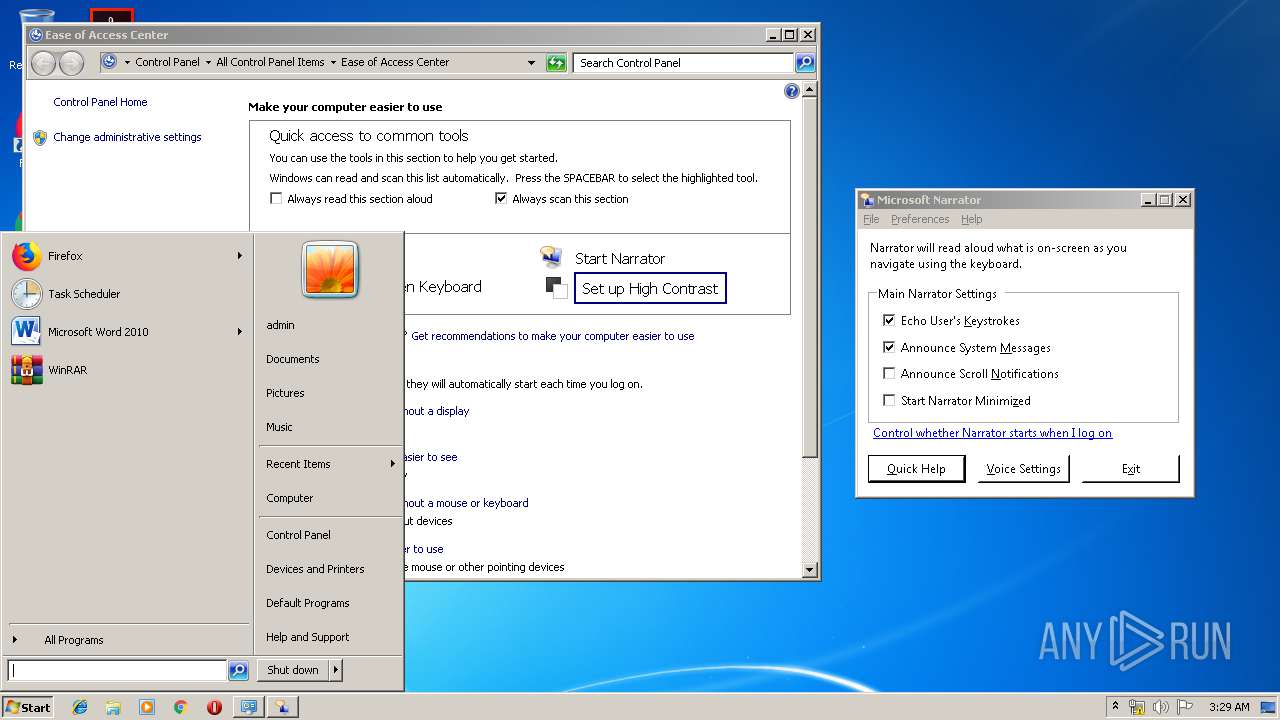Click the Start menu search magnifier icon
1280x720 pixels.
pyautogui.click(x=238, y=671)
